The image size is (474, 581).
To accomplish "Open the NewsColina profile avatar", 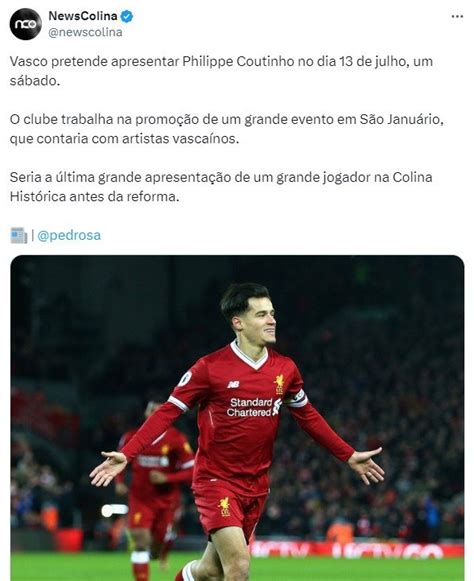I will pos(26,24).
